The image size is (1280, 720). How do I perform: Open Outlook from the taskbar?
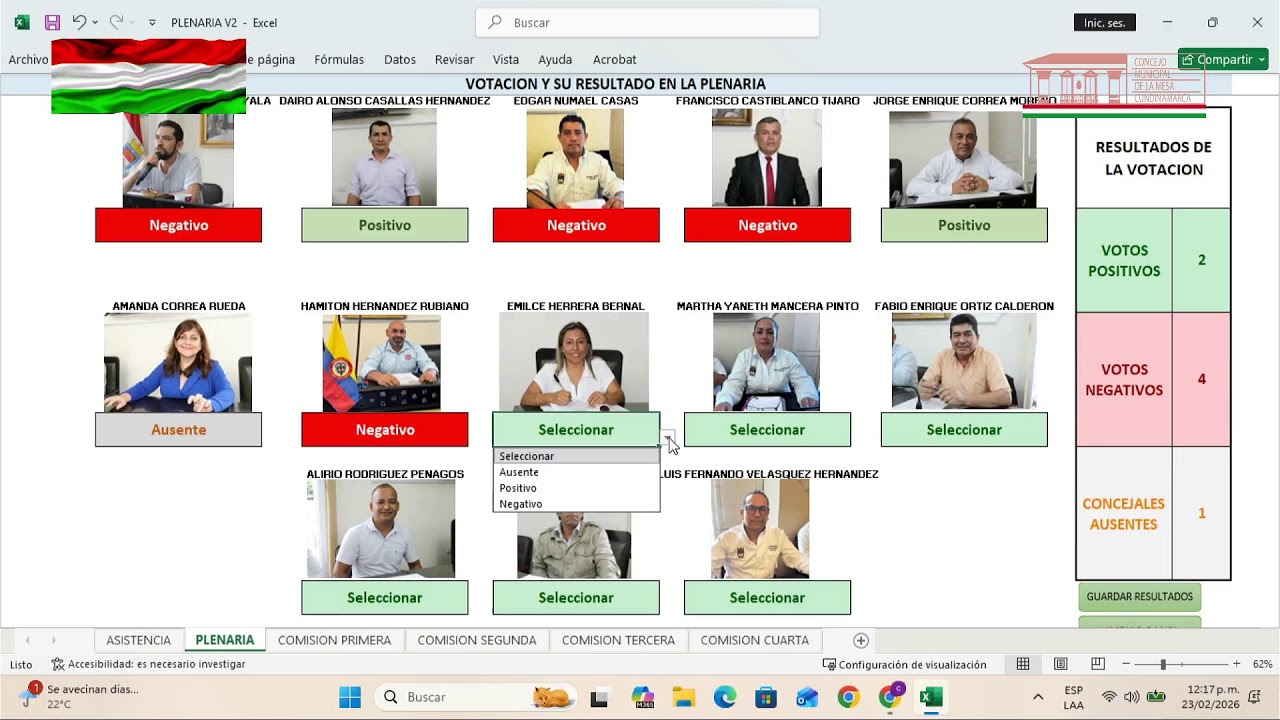tap(807, 697)
